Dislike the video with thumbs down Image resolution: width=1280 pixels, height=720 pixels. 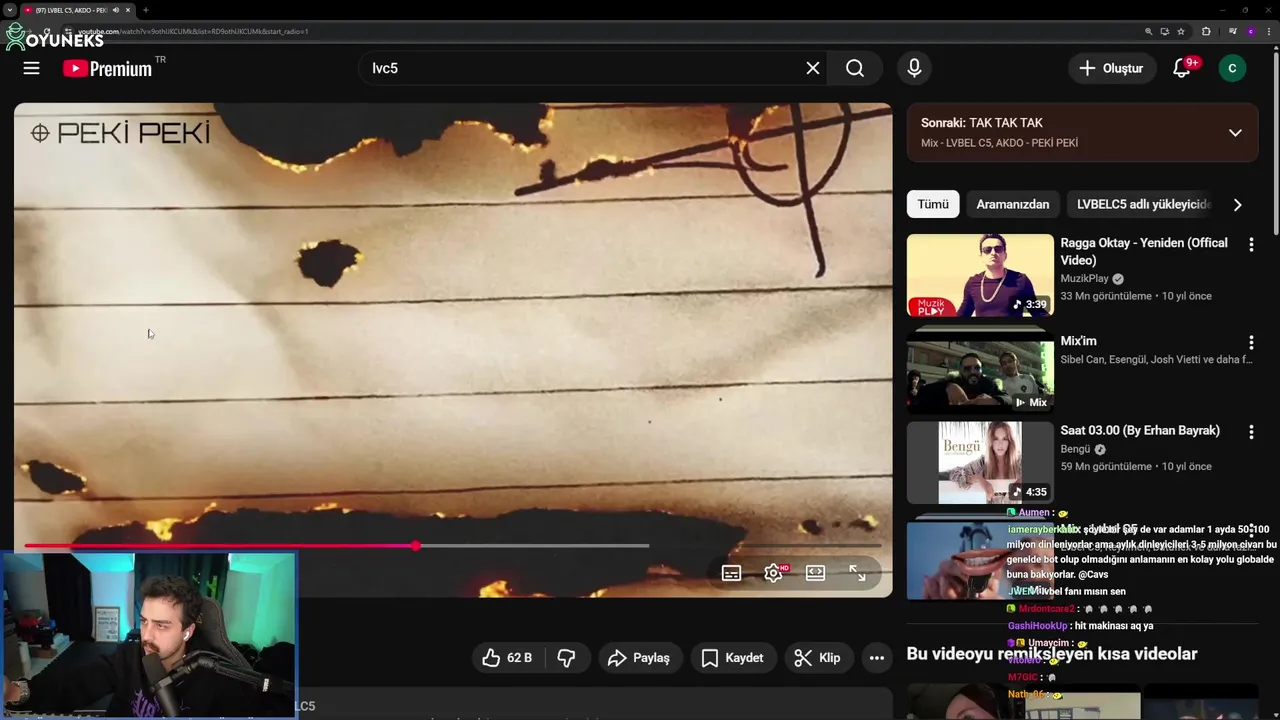click(566, 658)
